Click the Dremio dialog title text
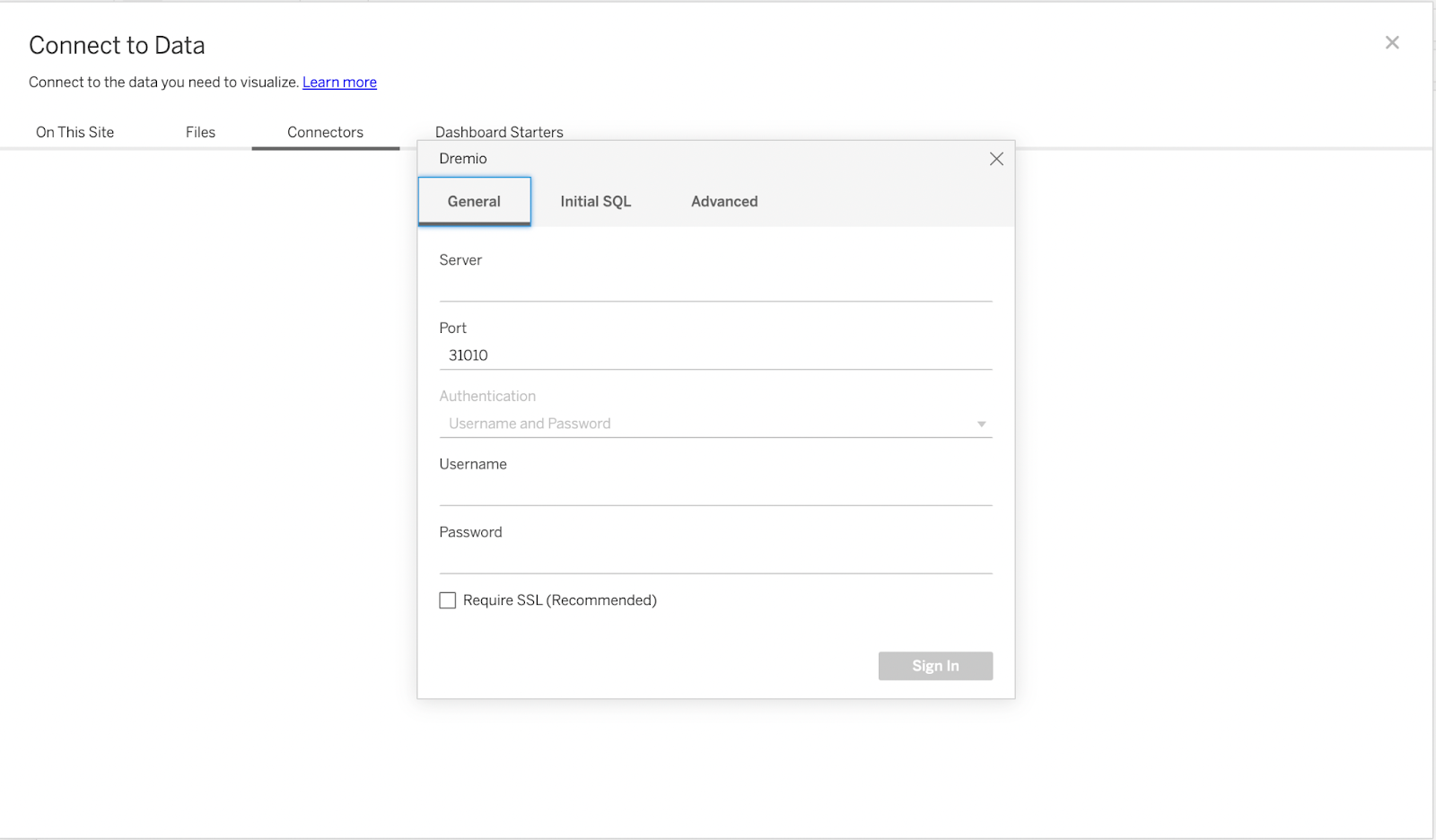This screenshot has width=1436, height=840. coord(463,159)
